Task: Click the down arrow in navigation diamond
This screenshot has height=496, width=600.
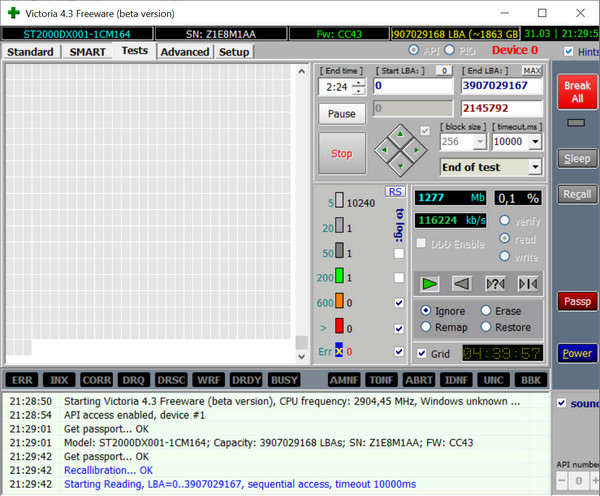Action: (400, 166)
